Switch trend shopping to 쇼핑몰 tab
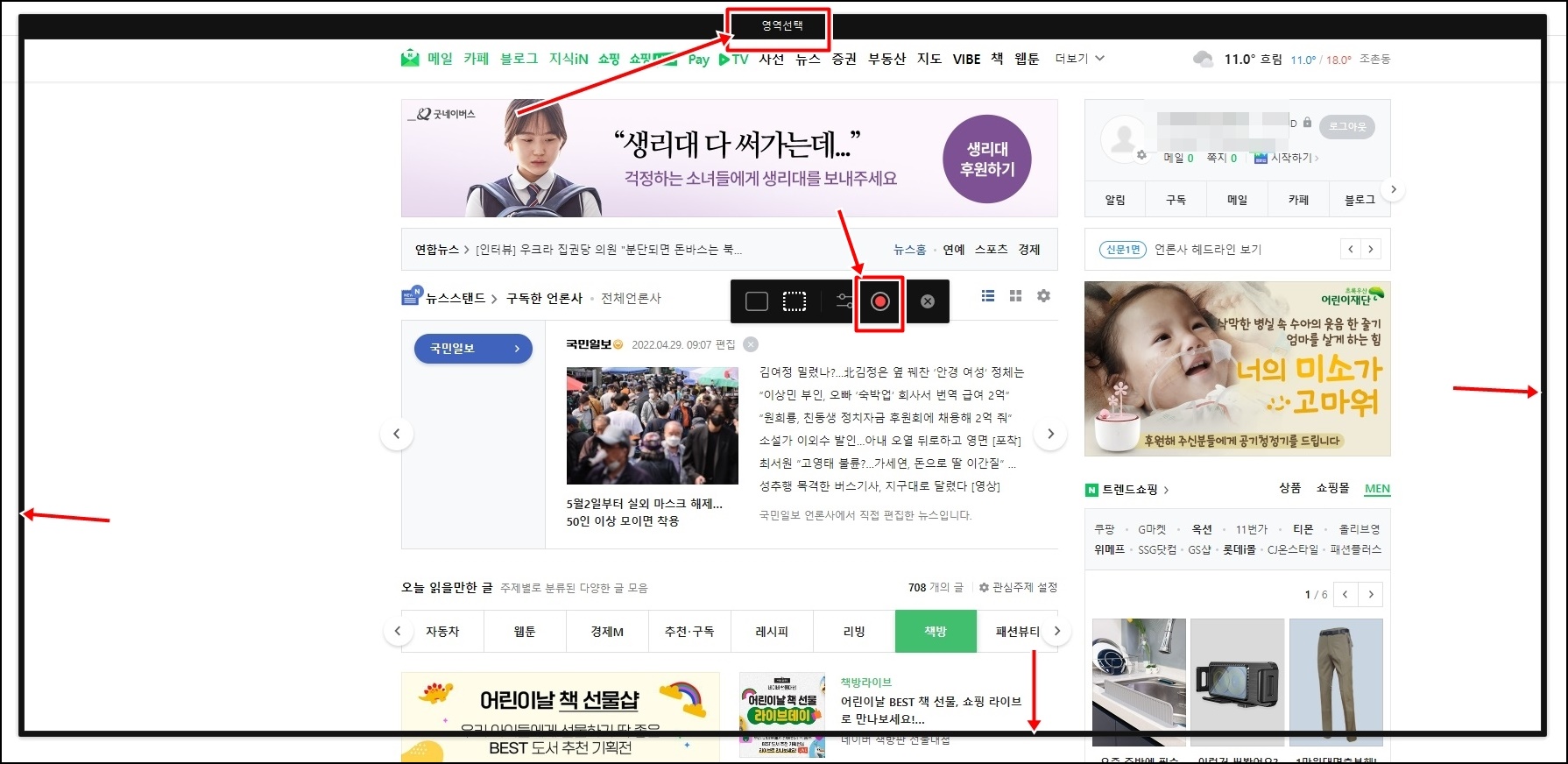1568x764 pixels. 1332,488
